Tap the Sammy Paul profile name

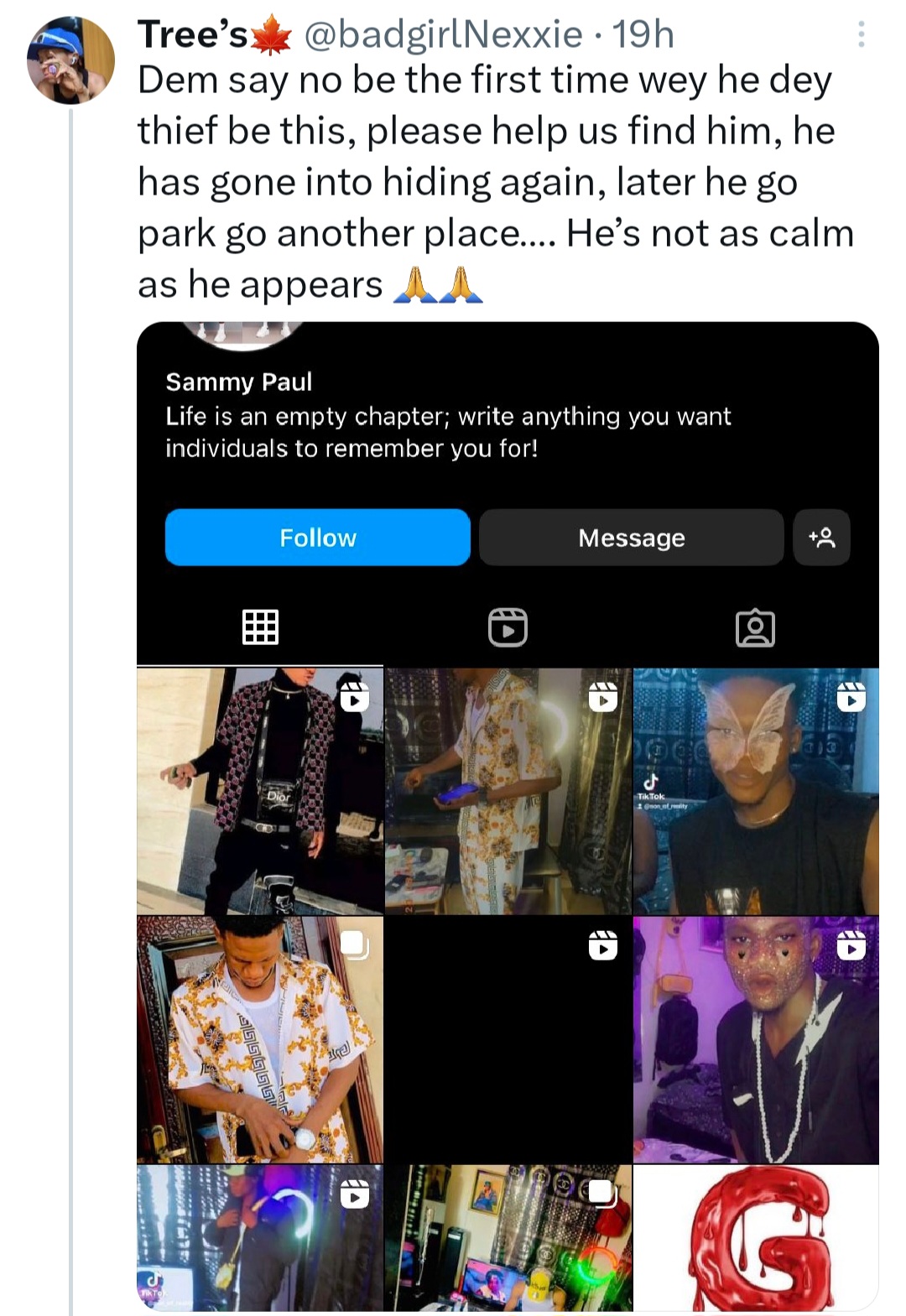point(239,382)
